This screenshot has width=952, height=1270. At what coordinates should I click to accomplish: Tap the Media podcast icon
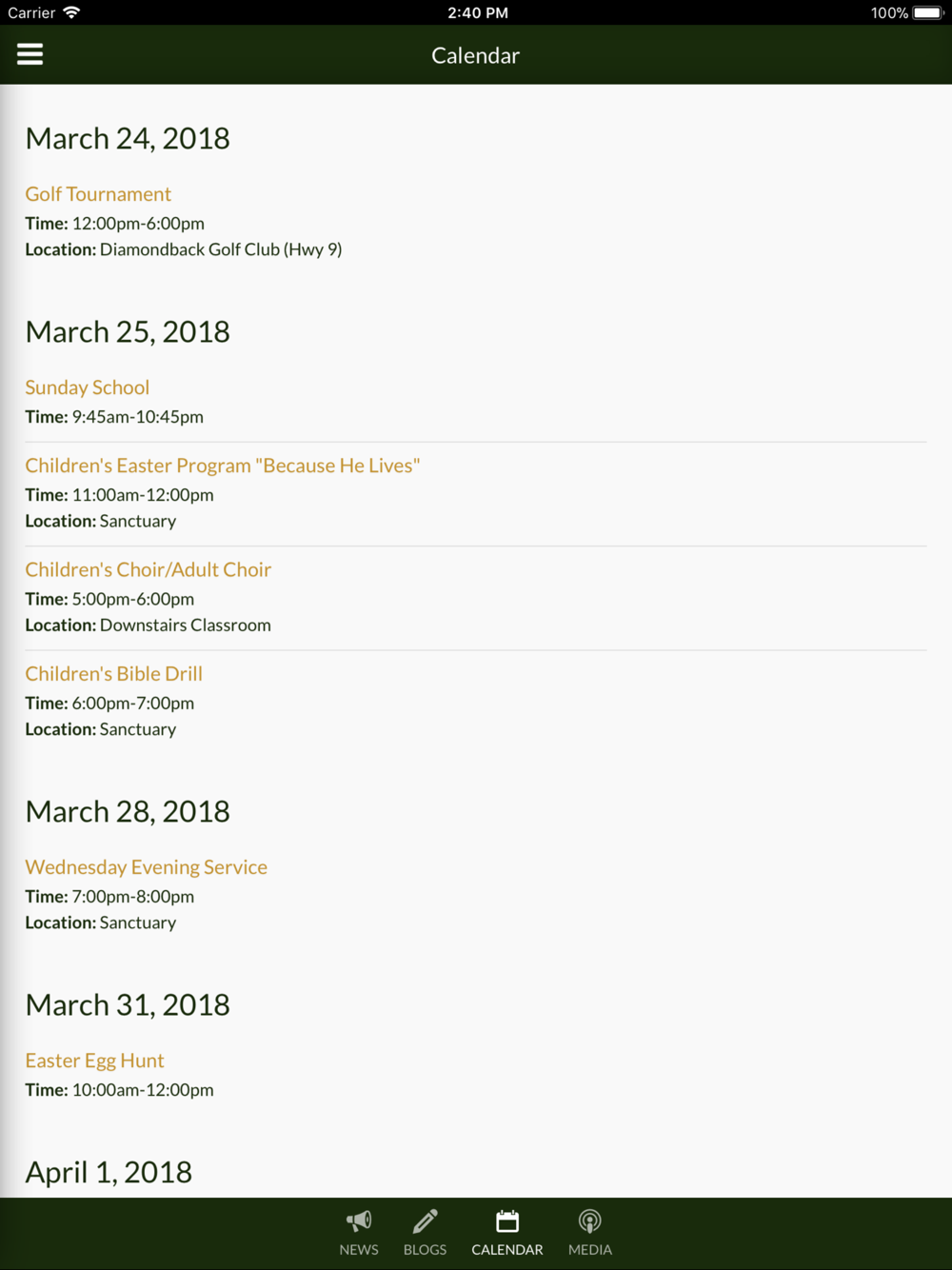pos(590,1220)
